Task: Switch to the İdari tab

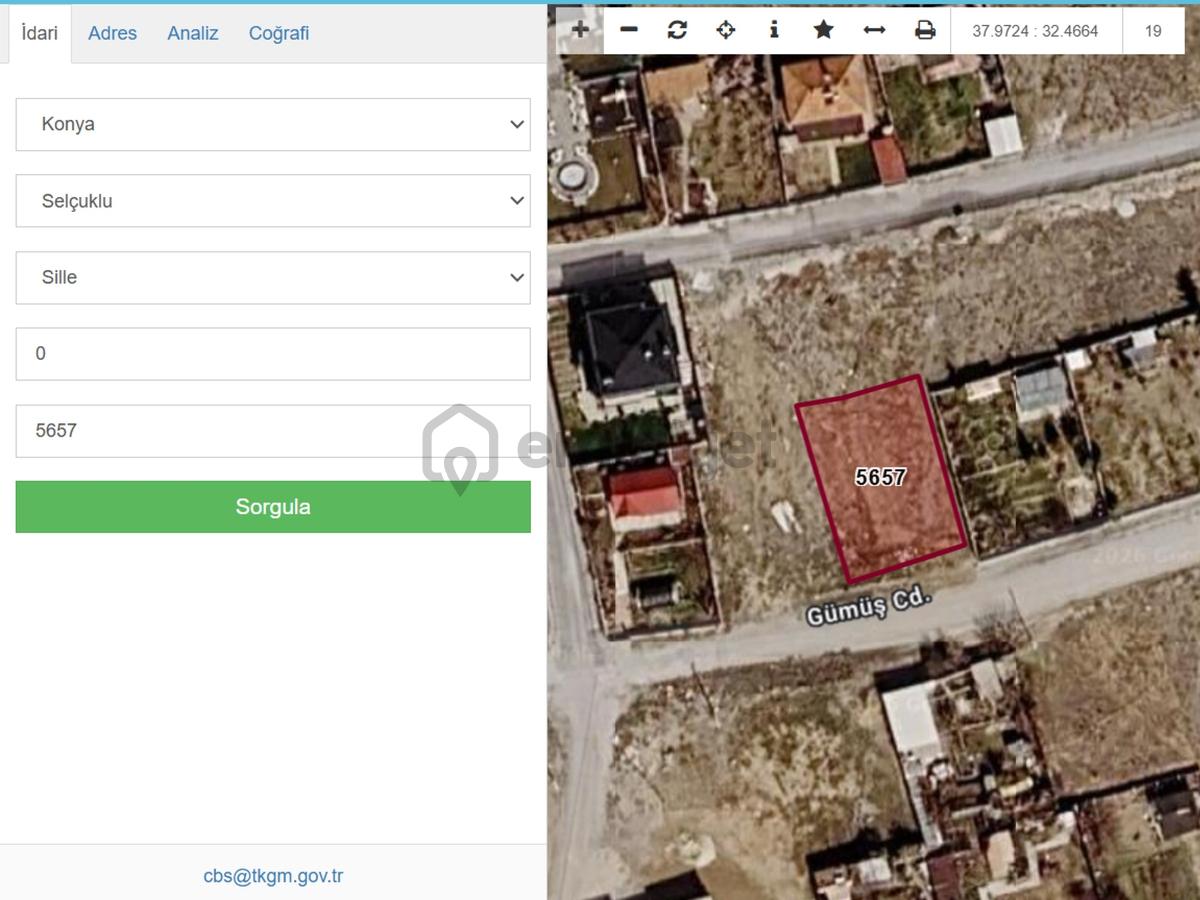Action: click(x=40, y=33)
